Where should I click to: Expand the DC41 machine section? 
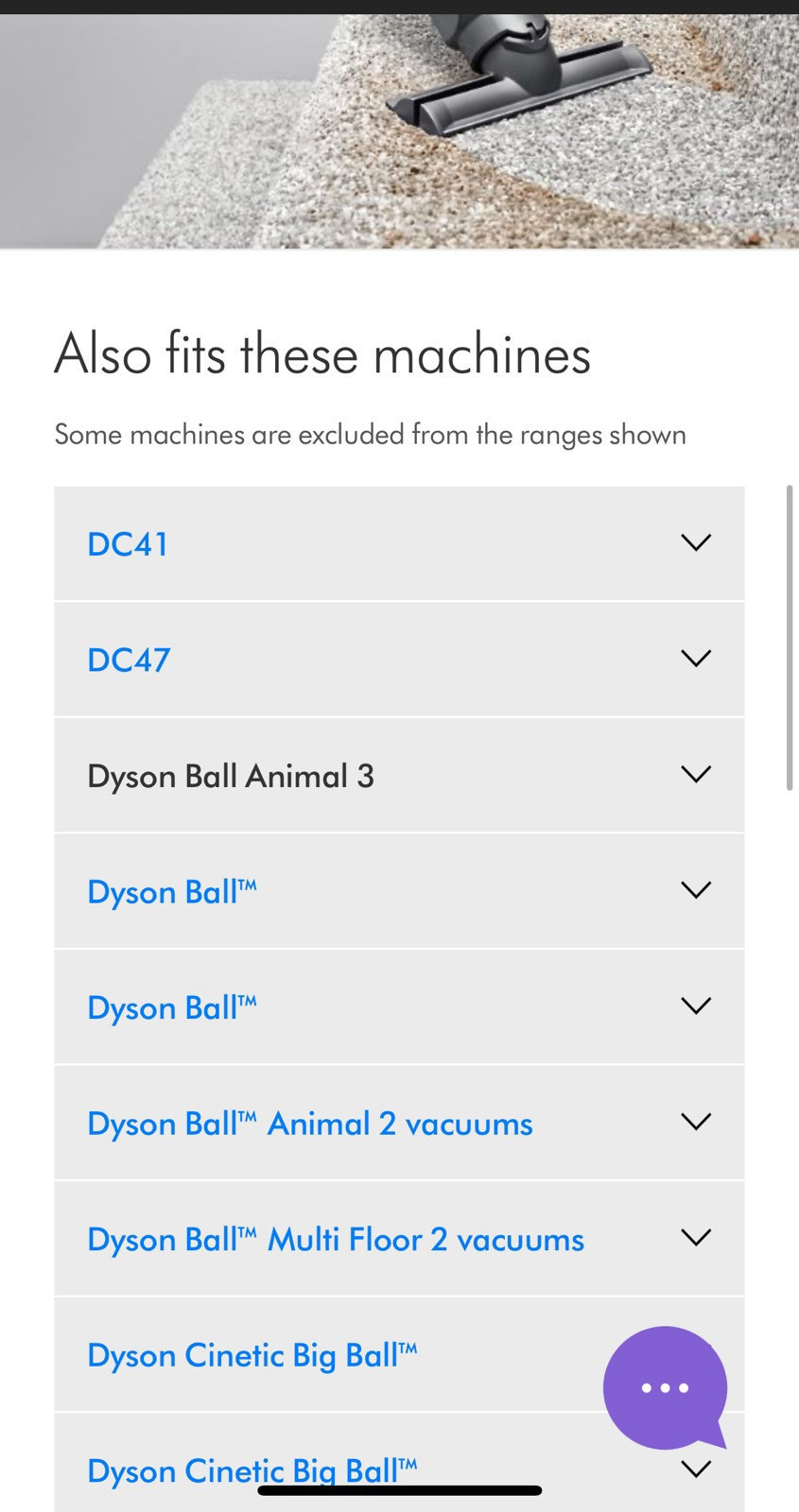(x=399, y=543)
